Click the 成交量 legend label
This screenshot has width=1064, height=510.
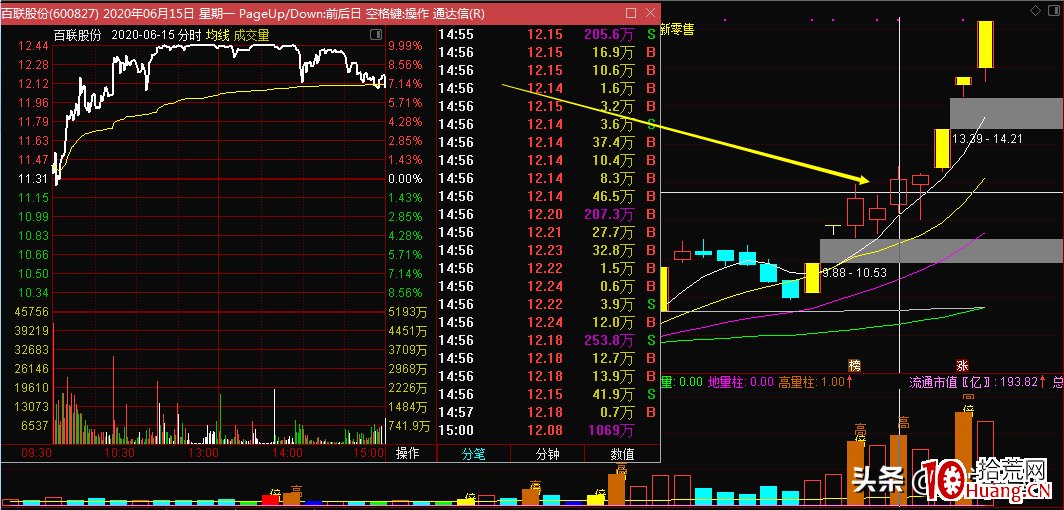click(x=251, y=35)
